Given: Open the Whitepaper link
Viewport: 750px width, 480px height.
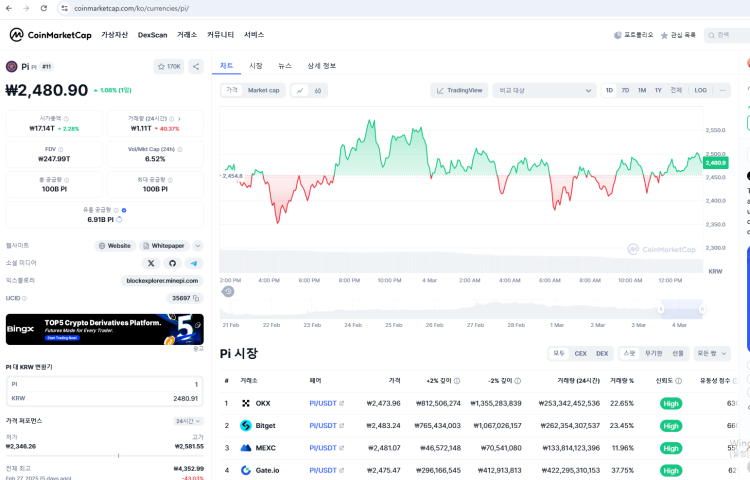Looking at the screenshot, I should coord(164,245).
